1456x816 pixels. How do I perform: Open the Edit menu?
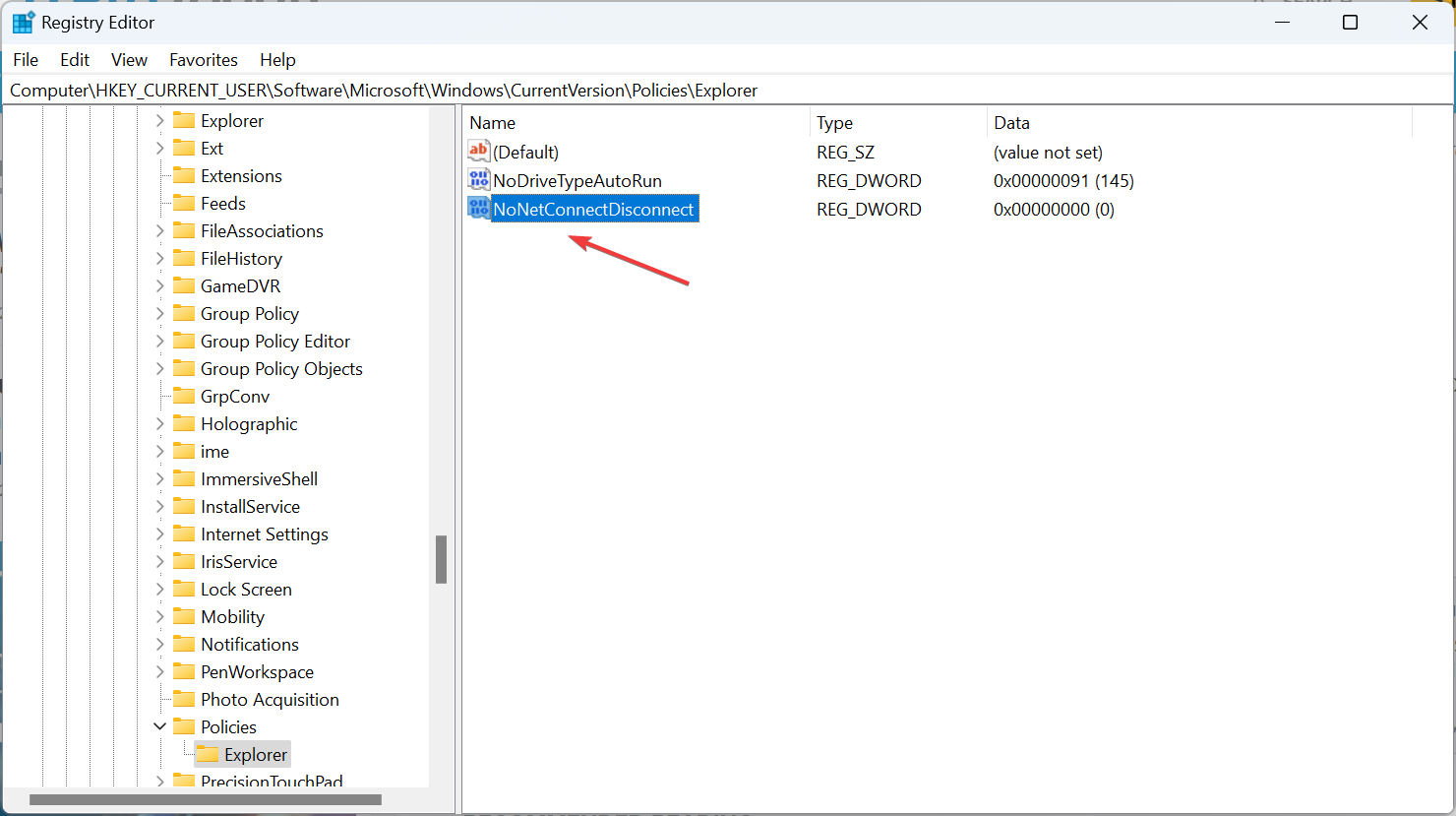75,60
